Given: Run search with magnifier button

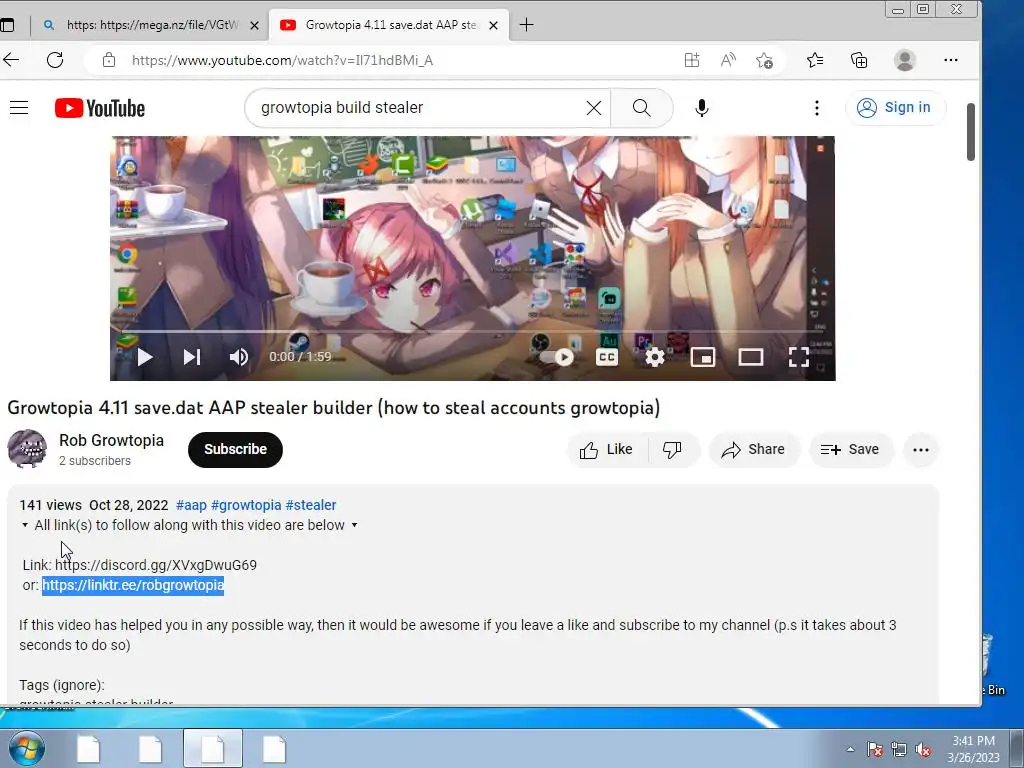Looking at the screenshot, I should coord(641,108).
